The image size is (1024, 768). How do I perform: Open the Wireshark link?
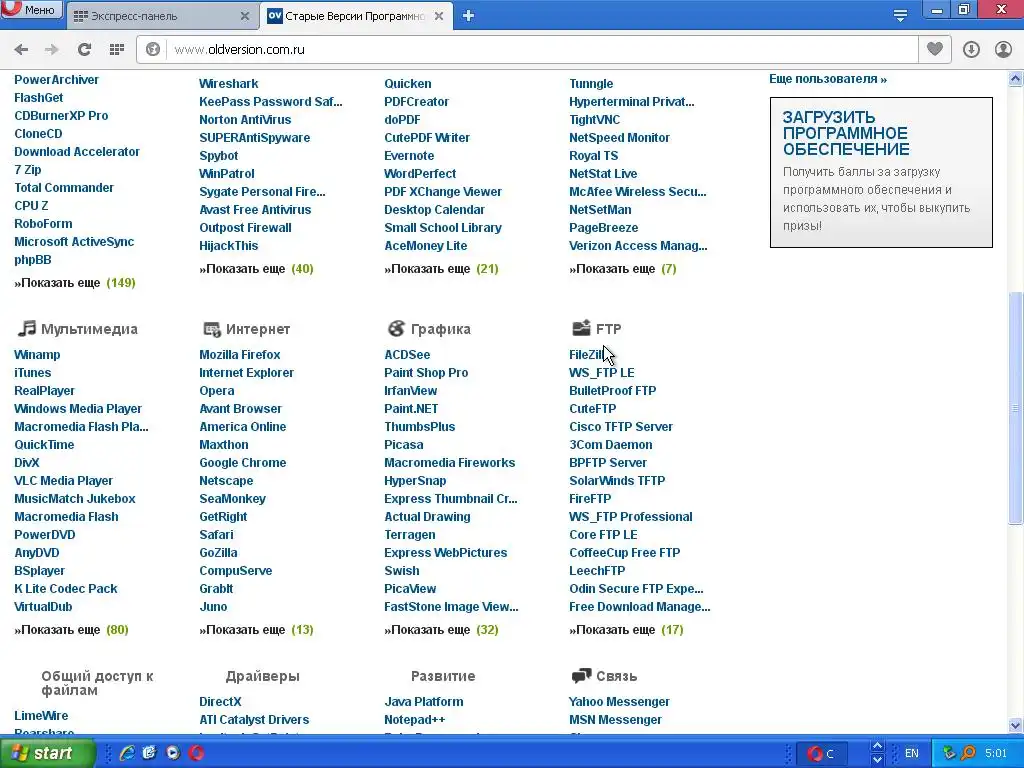click(229, 84)
